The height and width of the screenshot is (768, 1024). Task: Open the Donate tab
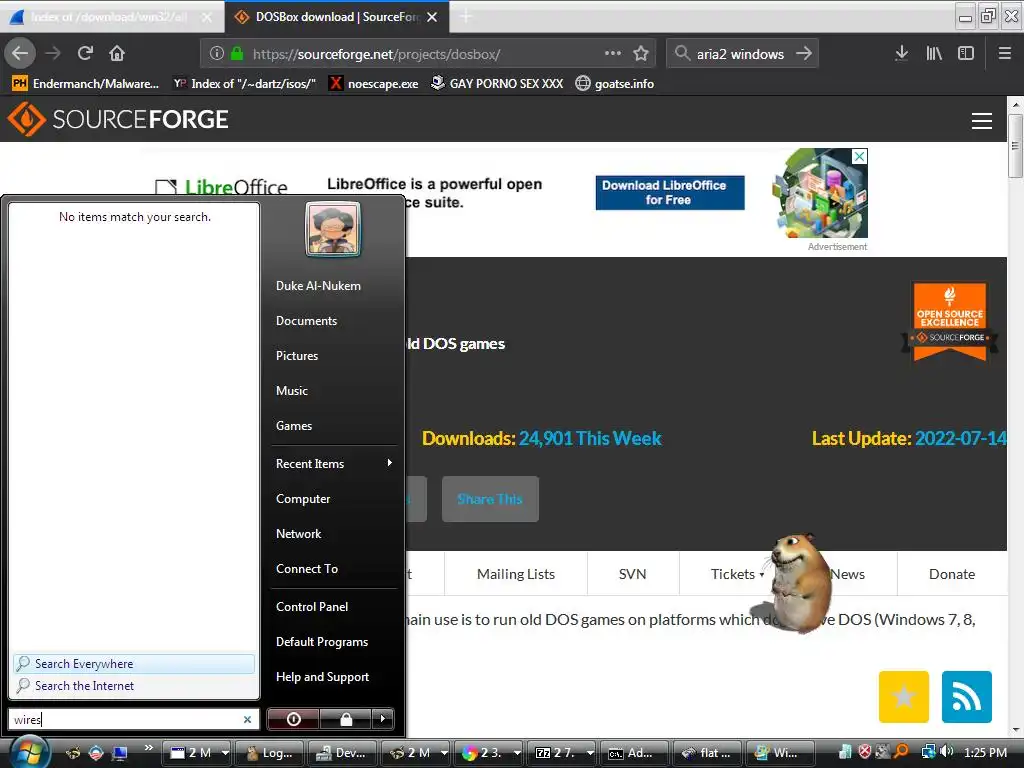tap(952, 574)
